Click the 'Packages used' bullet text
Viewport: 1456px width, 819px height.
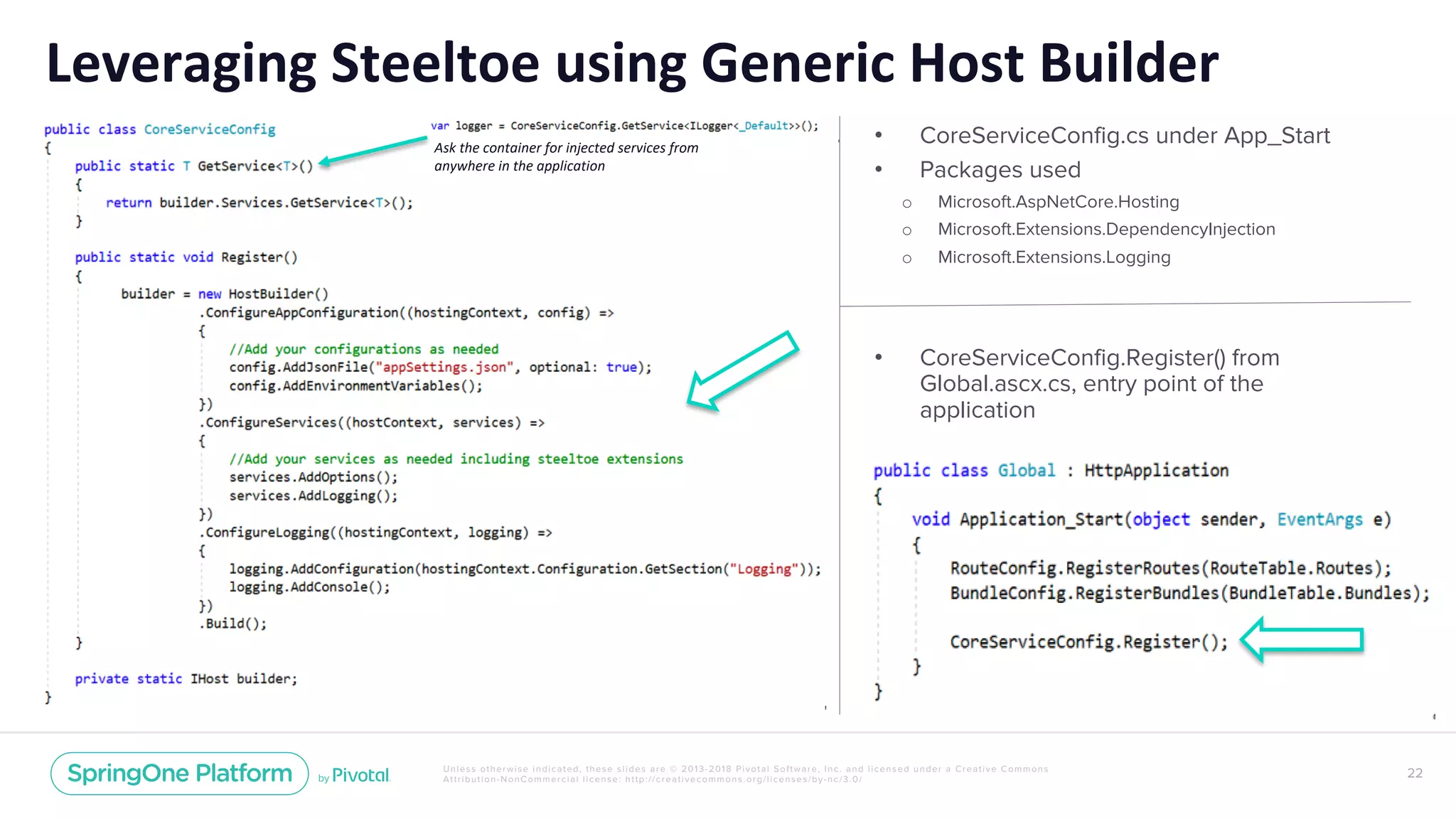point(1000,170)
